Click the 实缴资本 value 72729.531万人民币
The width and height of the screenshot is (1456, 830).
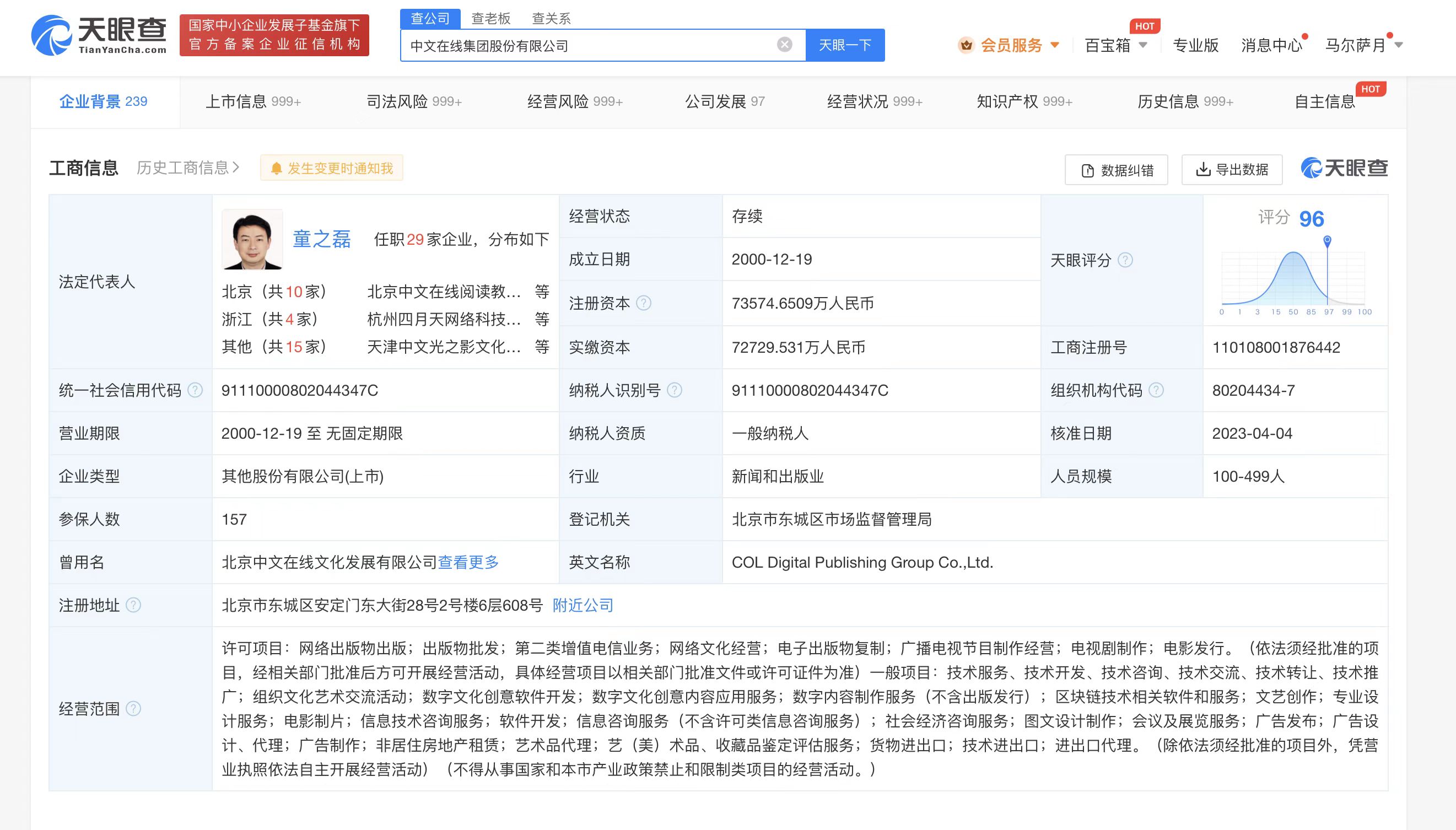tap(799, 347)
